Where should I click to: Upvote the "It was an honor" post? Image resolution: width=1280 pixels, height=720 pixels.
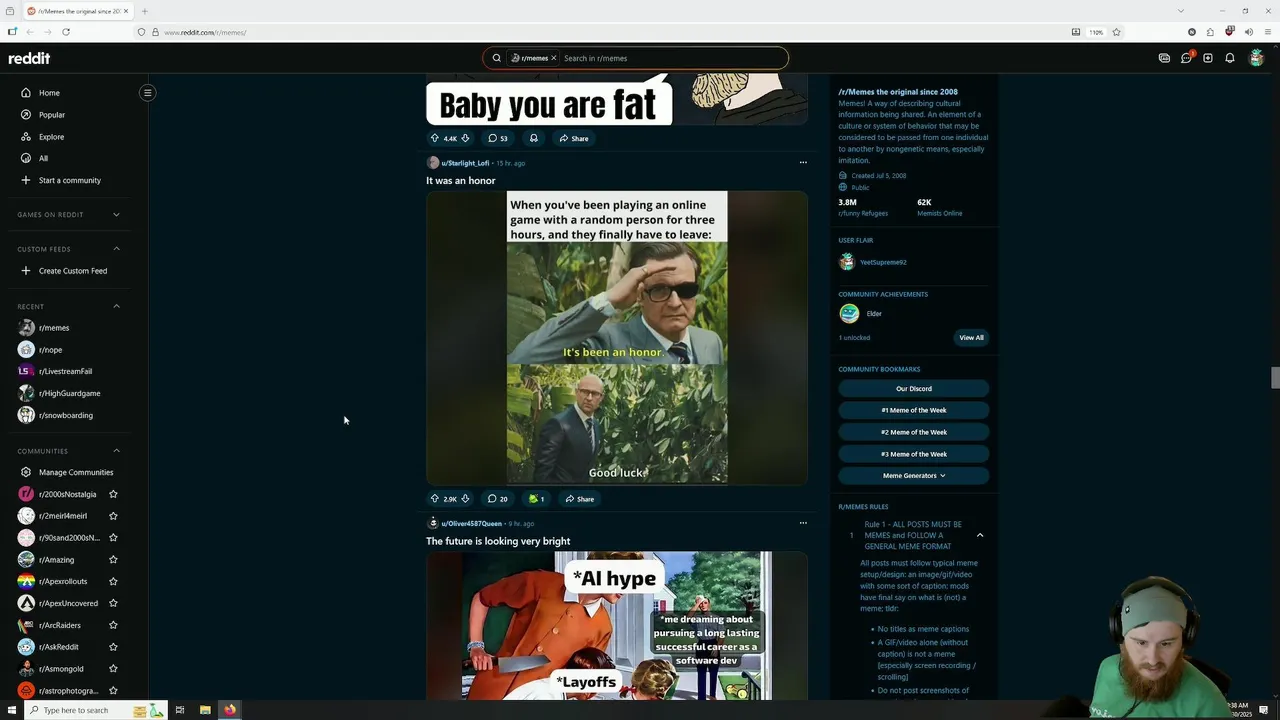pyautogui.click(x=434, y=499)
